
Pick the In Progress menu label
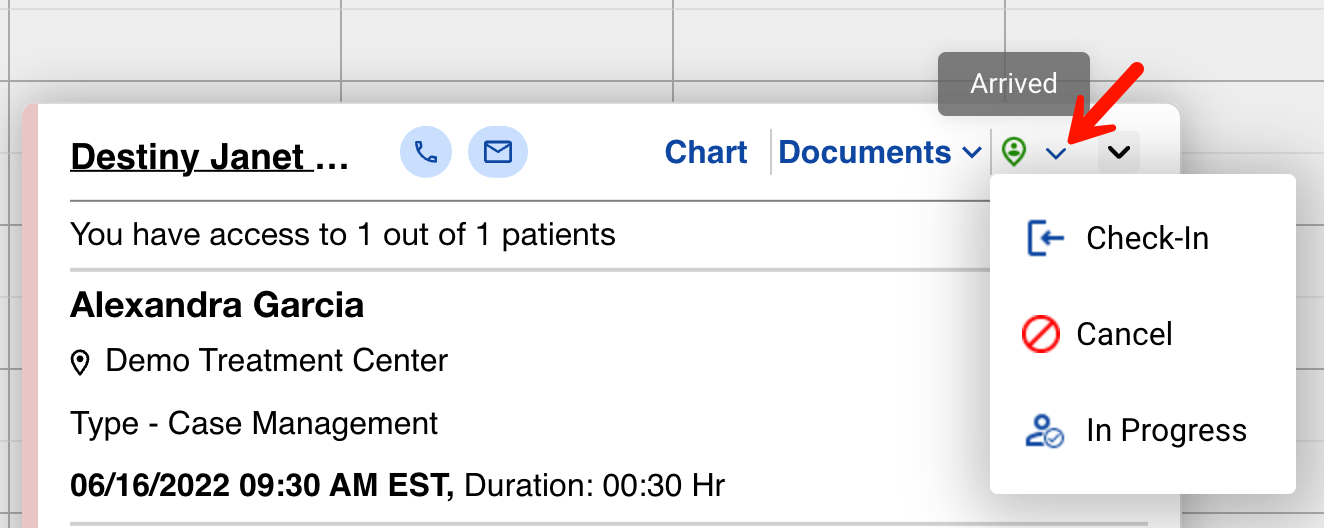pyautogui.click(x=1166, y=430)
